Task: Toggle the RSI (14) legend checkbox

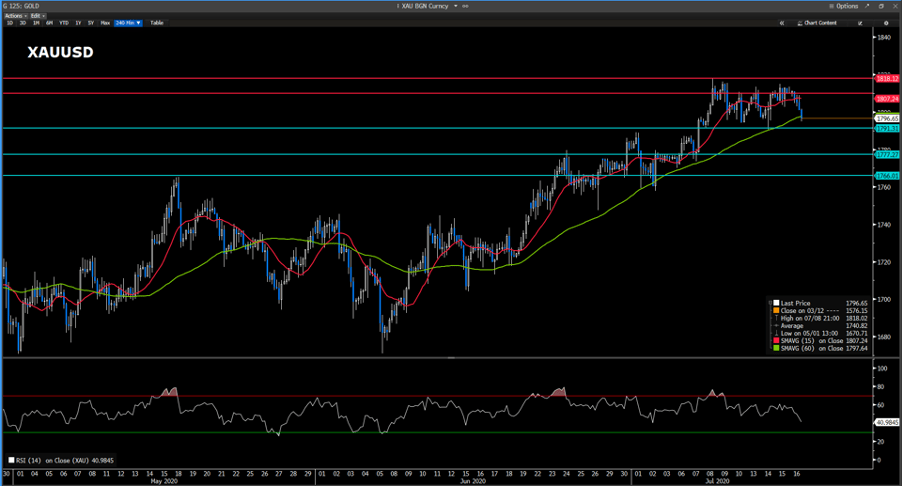Action: pos(11,460)
